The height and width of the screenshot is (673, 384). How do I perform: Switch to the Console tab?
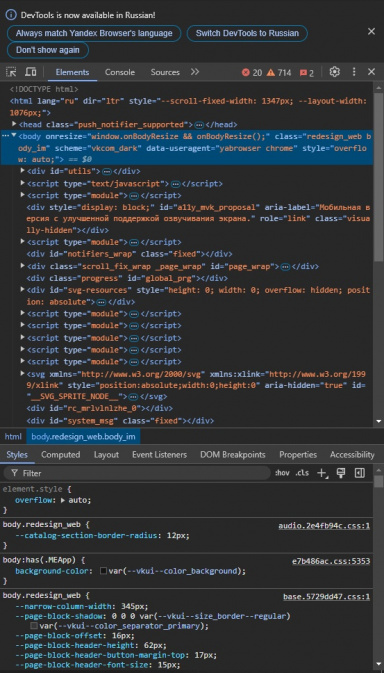(x=120, y=72)
